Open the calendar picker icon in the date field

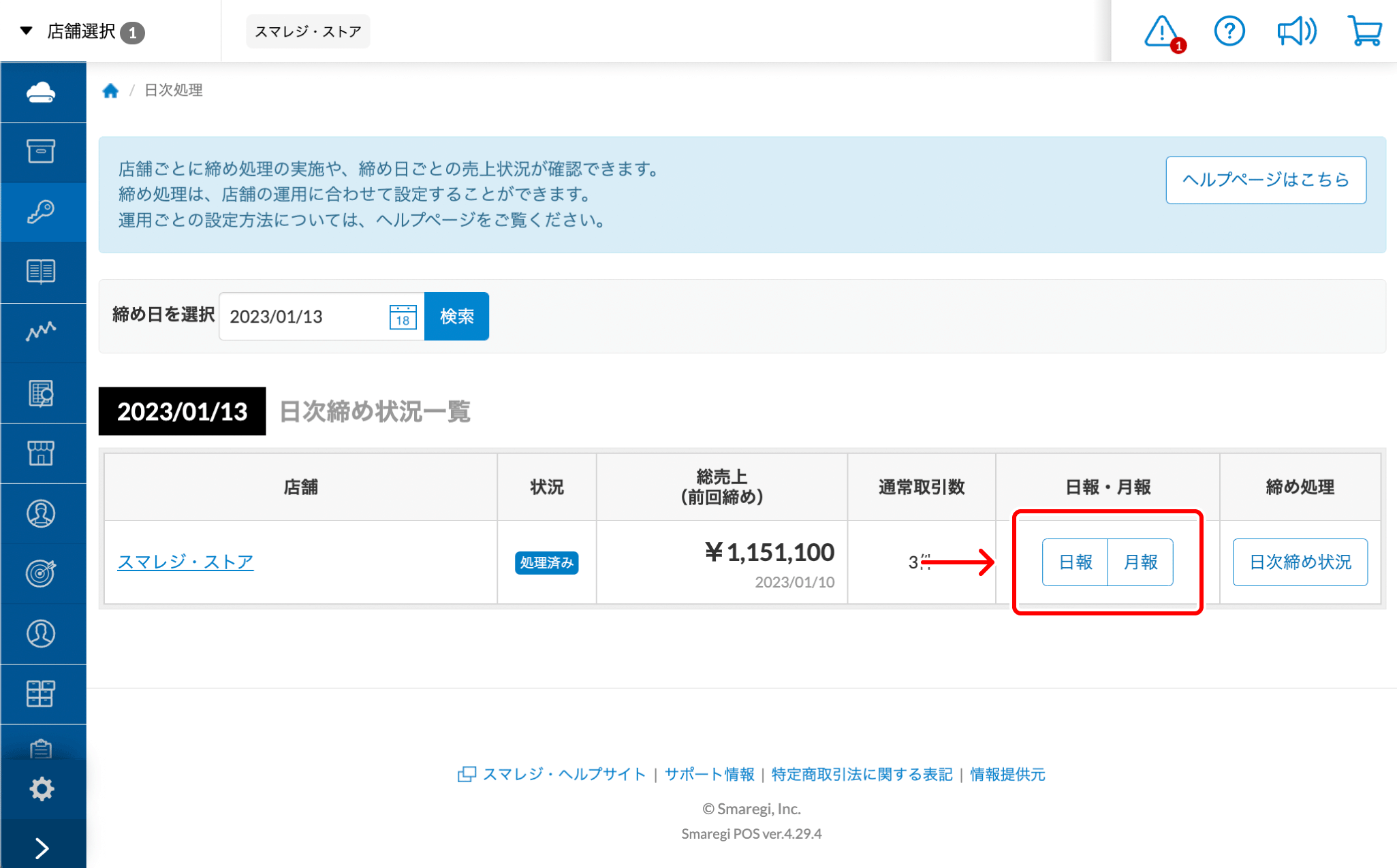(402, 316)
